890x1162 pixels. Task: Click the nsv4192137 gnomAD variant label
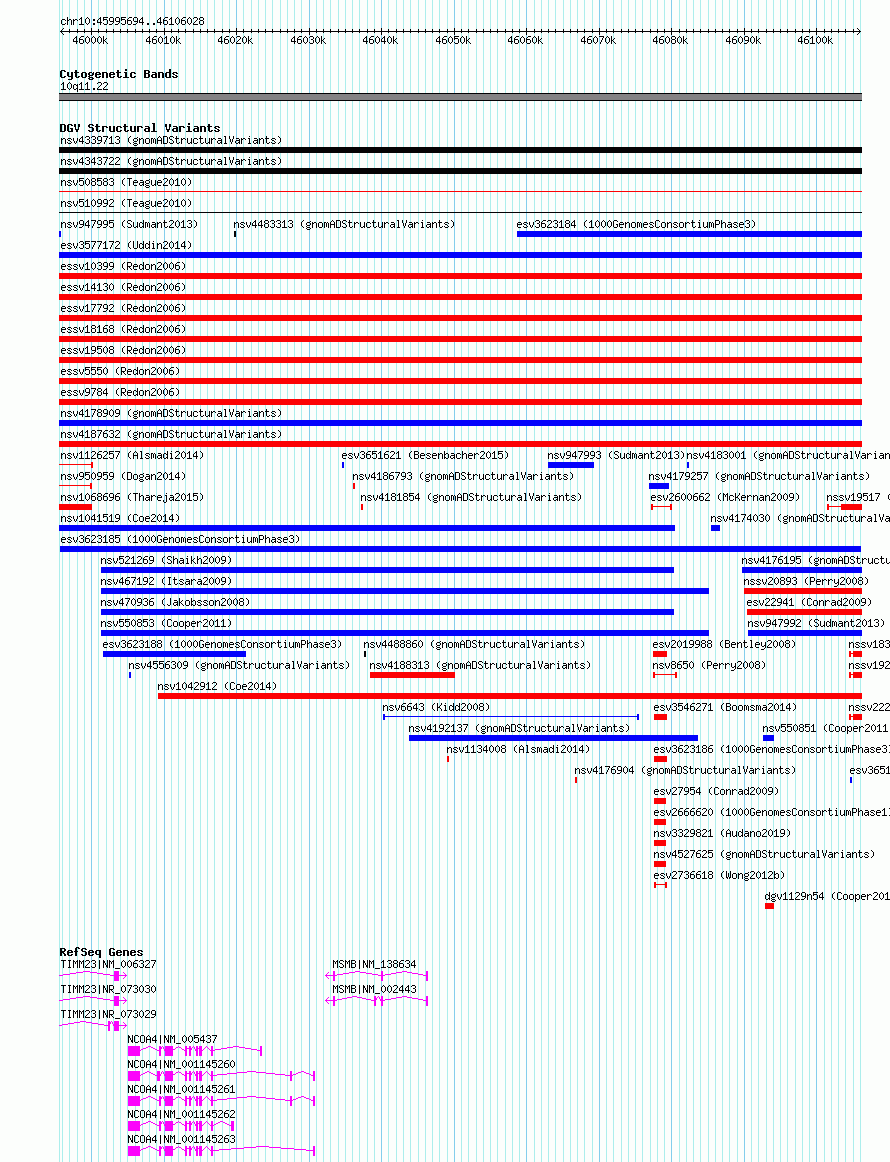pos(519,728)
